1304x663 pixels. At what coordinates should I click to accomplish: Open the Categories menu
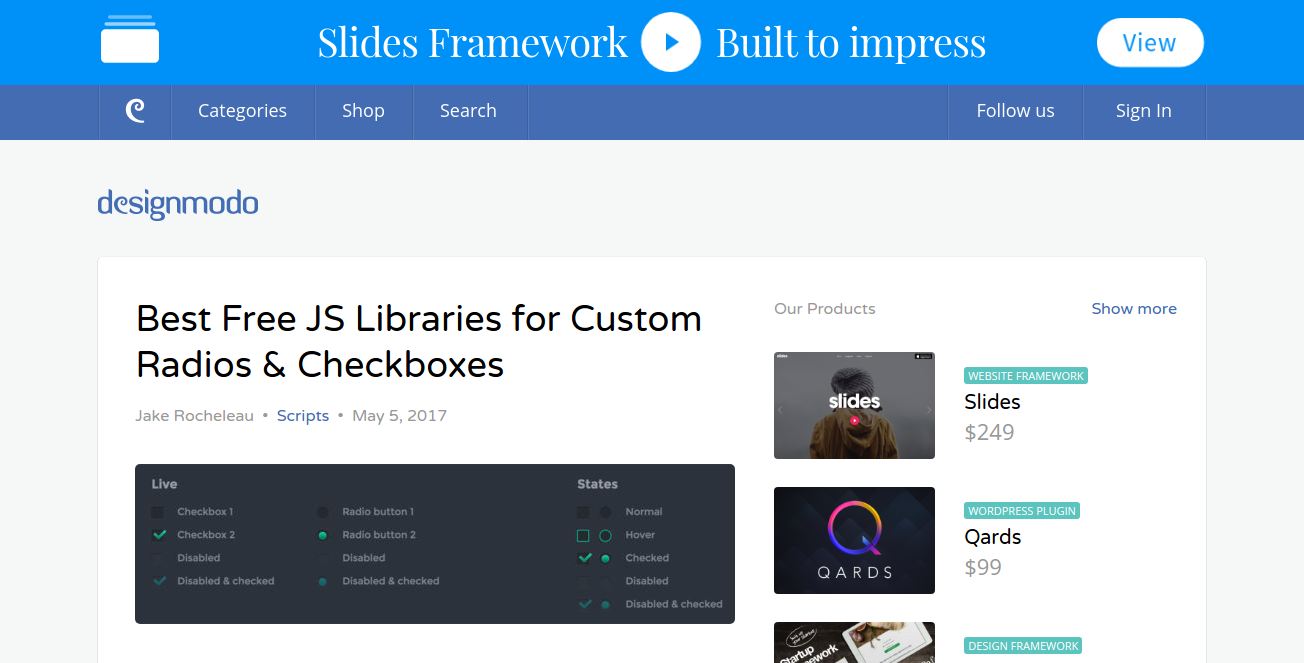pyautogui.click(x=243, y=111)
